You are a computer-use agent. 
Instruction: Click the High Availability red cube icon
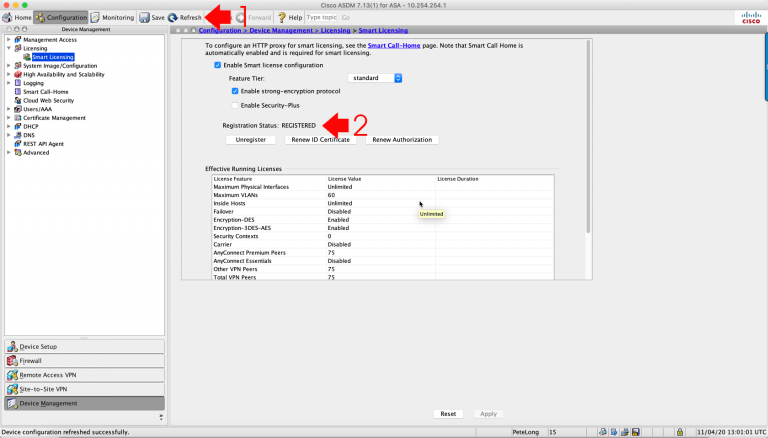pyautogui.click(x=18, y=74)
